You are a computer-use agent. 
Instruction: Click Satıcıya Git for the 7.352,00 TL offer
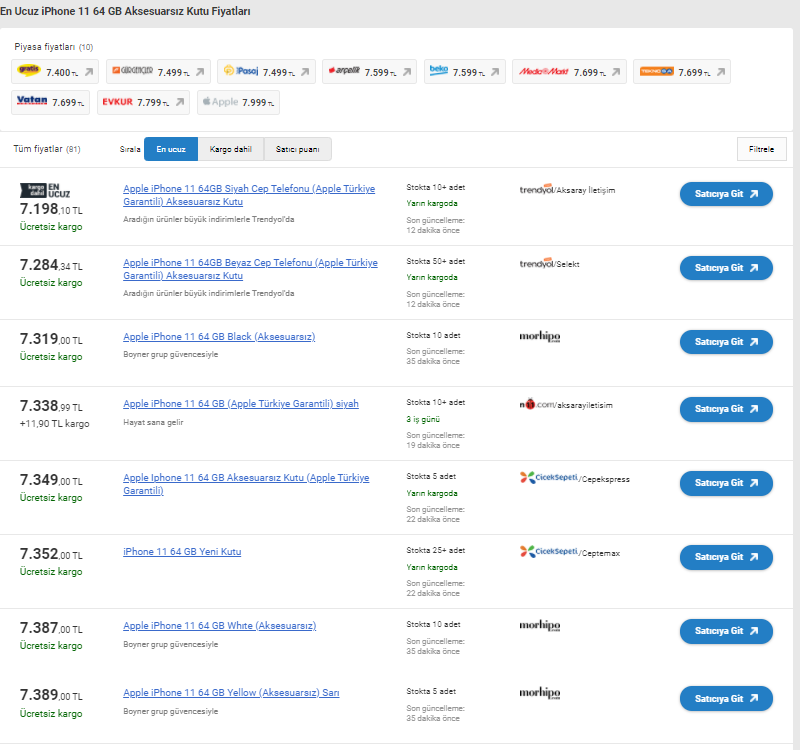pos(726,557)
